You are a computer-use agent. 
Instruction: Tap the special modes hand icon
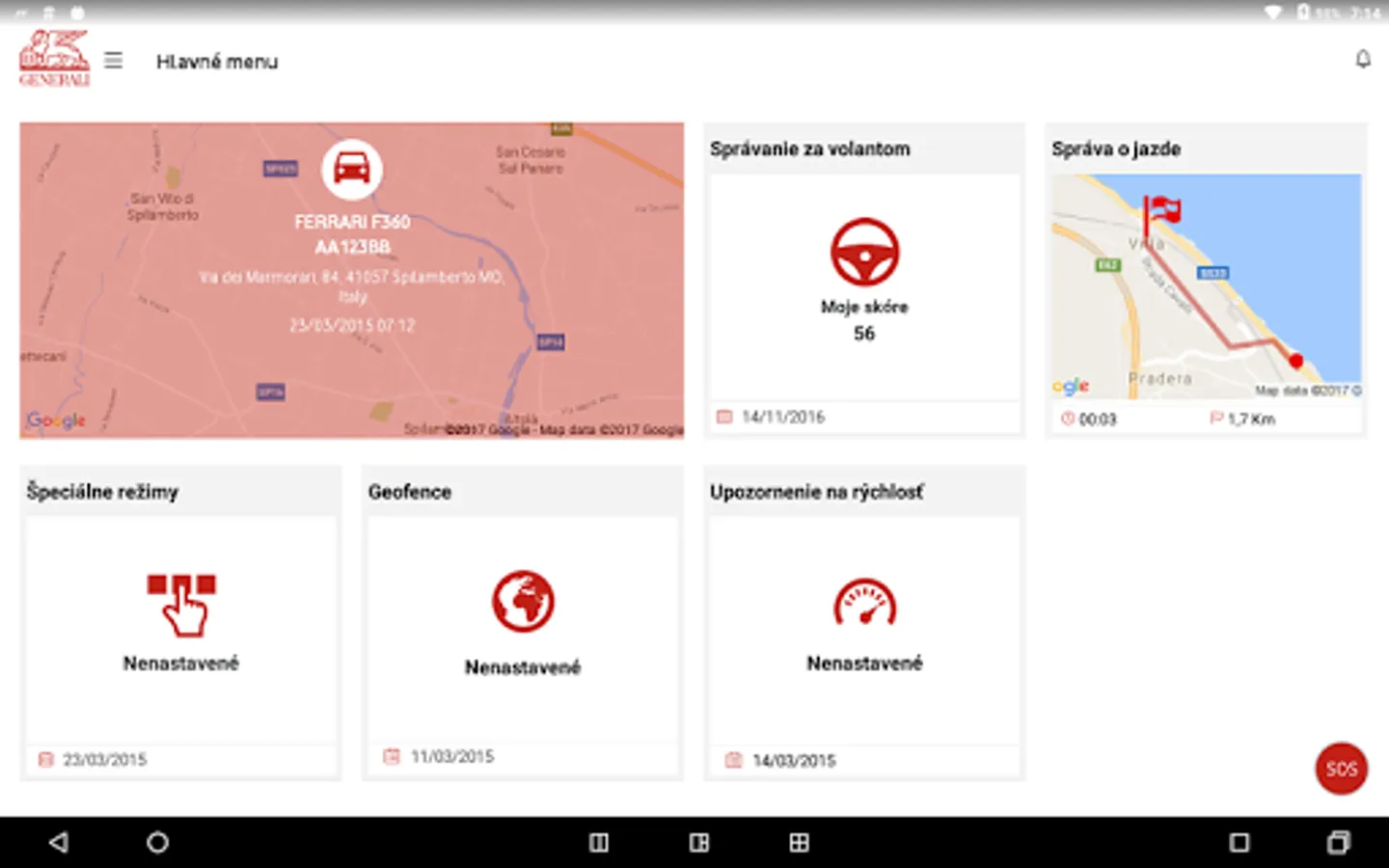[x=181, y=605]
